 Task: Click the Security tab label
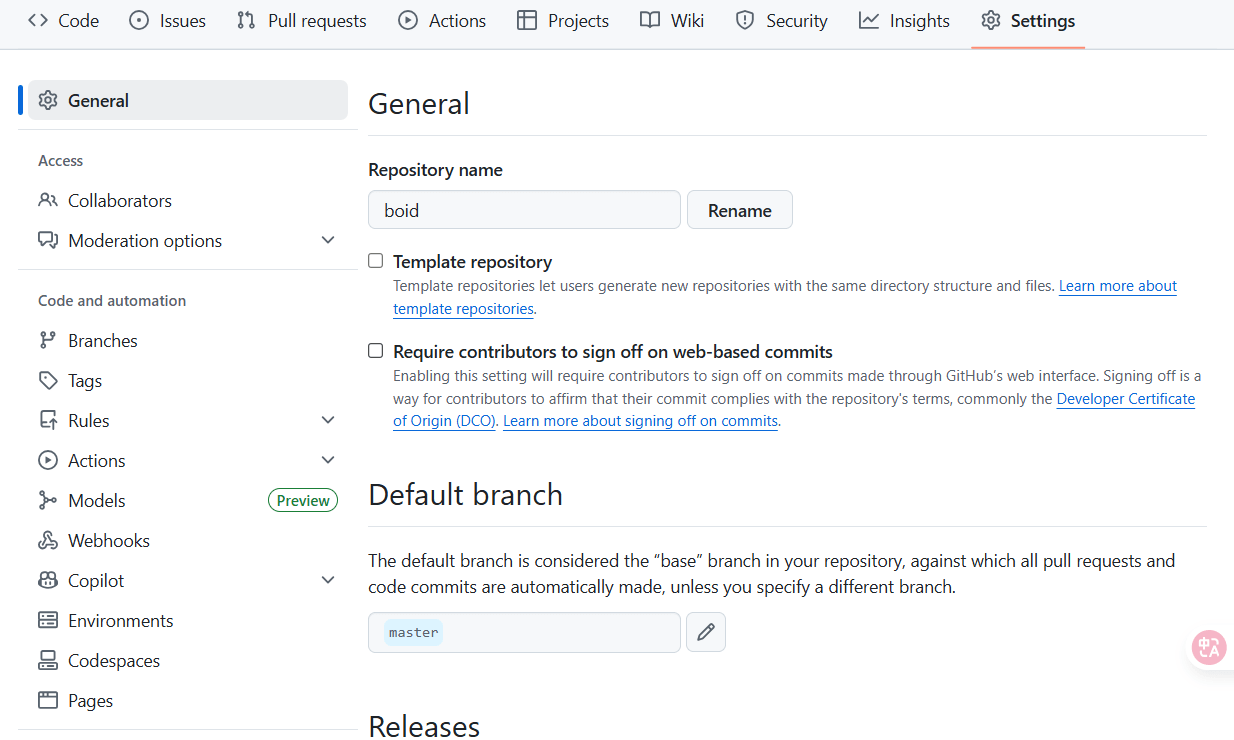coord(797,20)
